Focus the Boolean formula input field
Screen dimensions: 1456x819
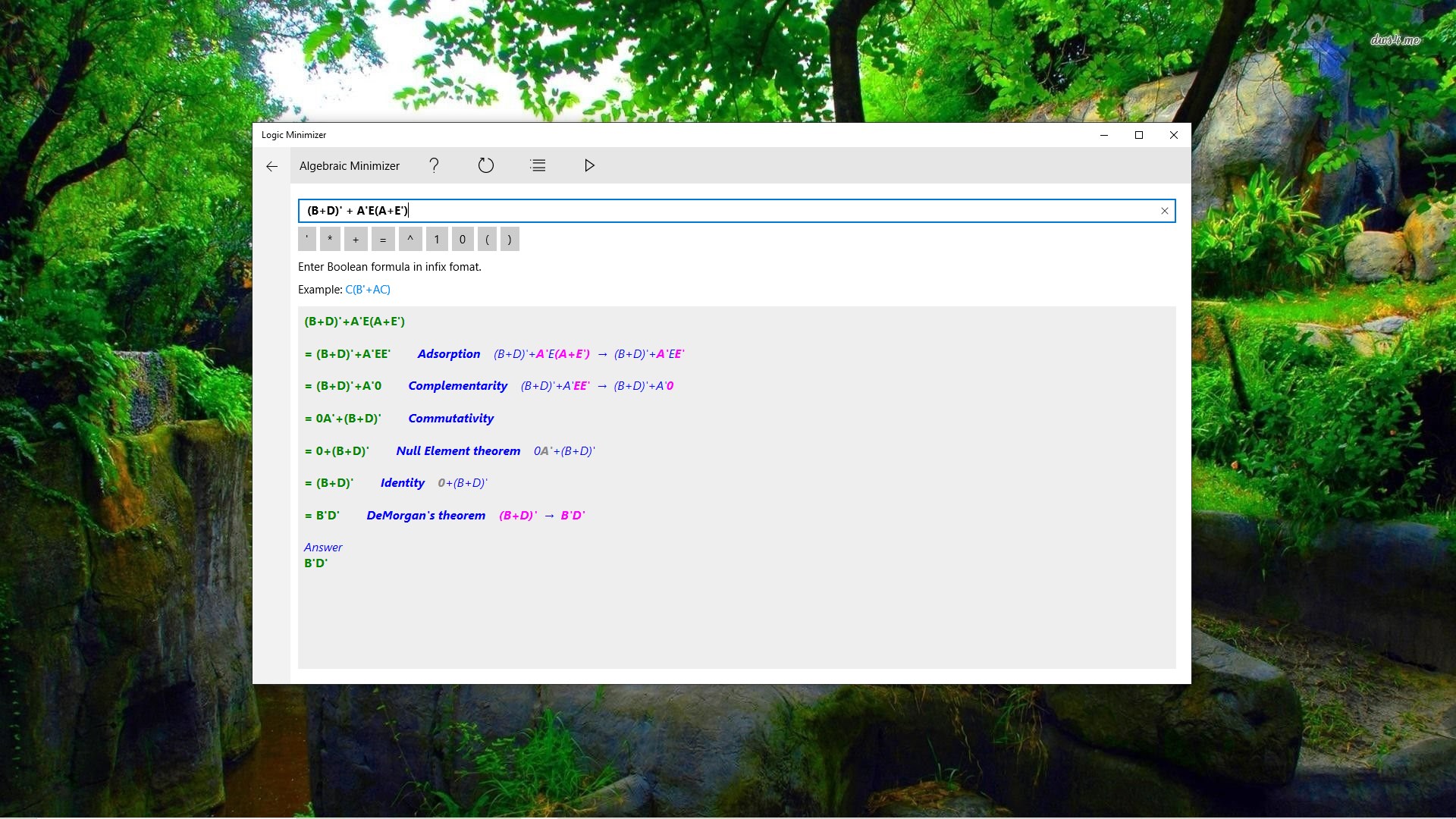(728, 211)
